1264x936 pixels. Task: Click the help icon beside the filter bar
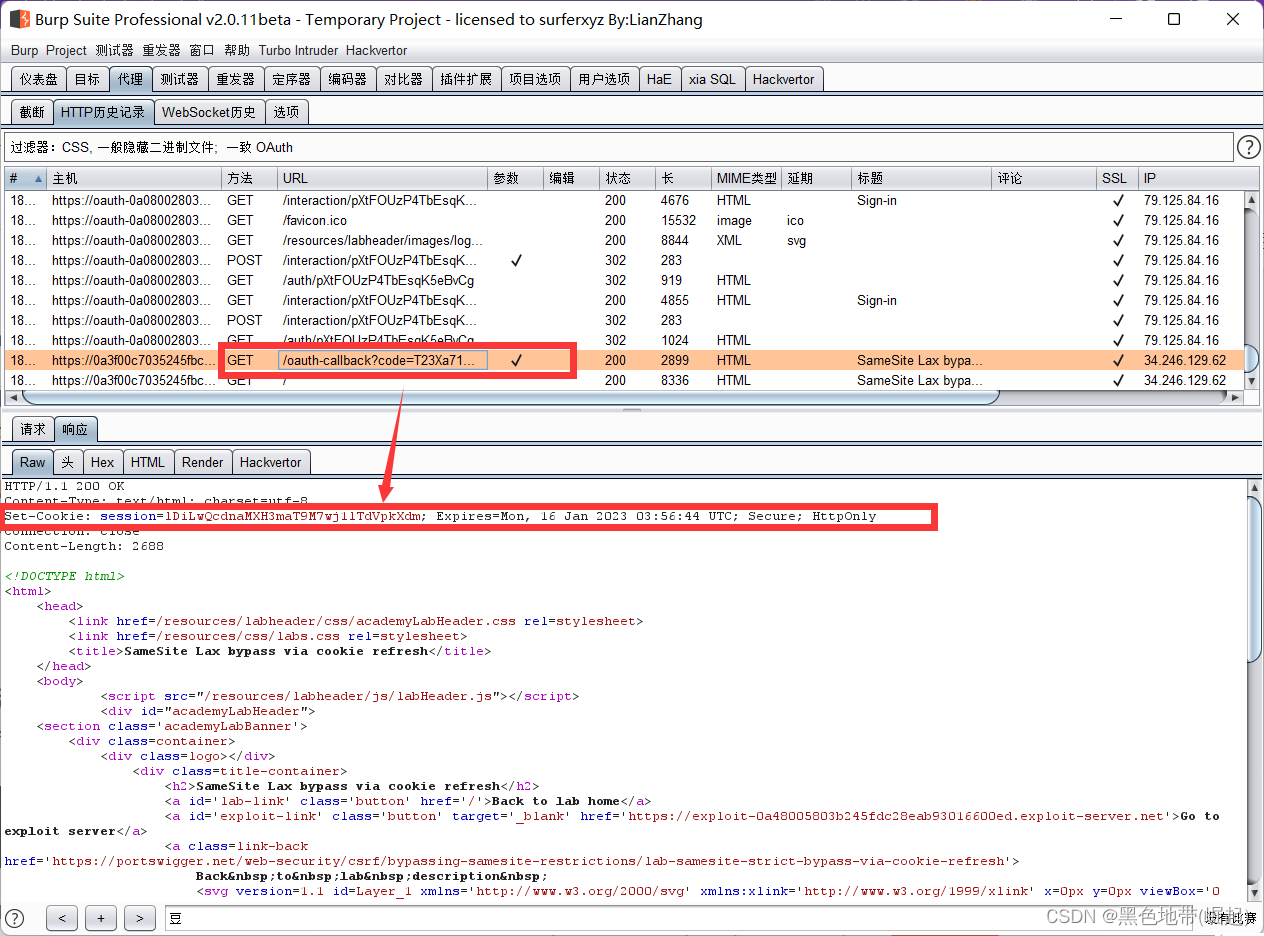click(1248, 147)
